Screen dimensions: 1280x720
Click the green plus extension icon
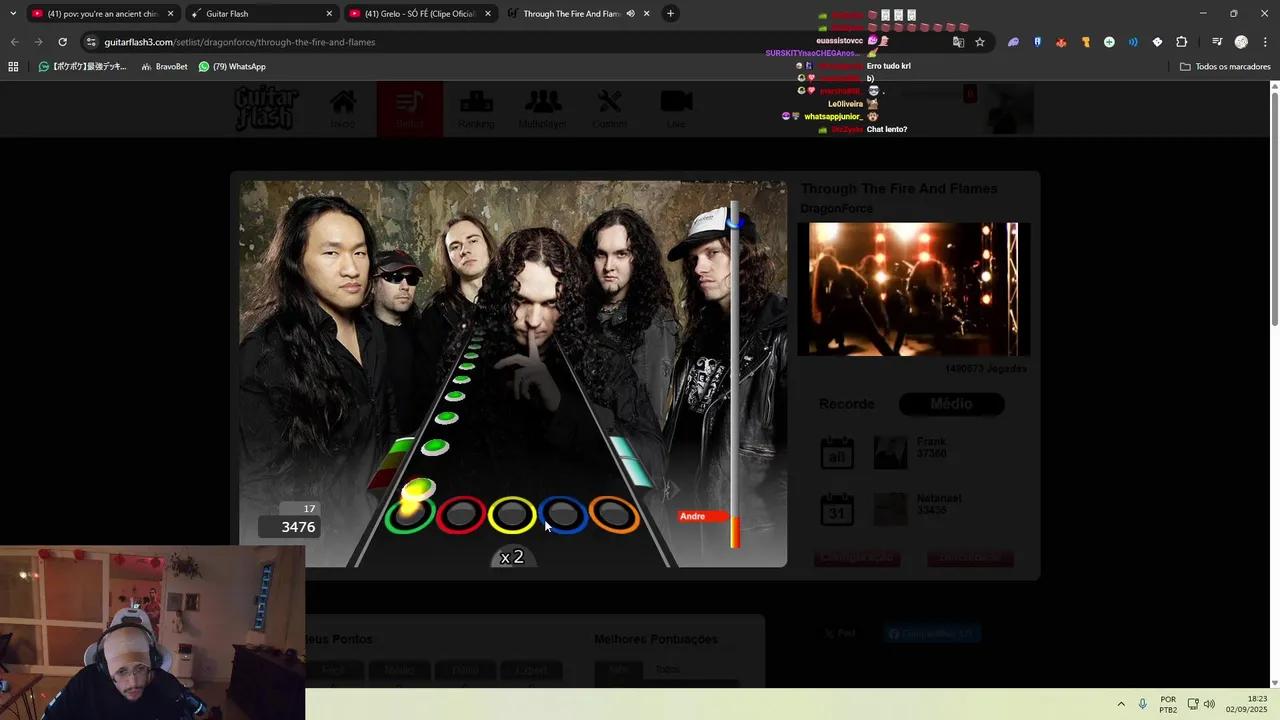click(x=1109, y=42)
